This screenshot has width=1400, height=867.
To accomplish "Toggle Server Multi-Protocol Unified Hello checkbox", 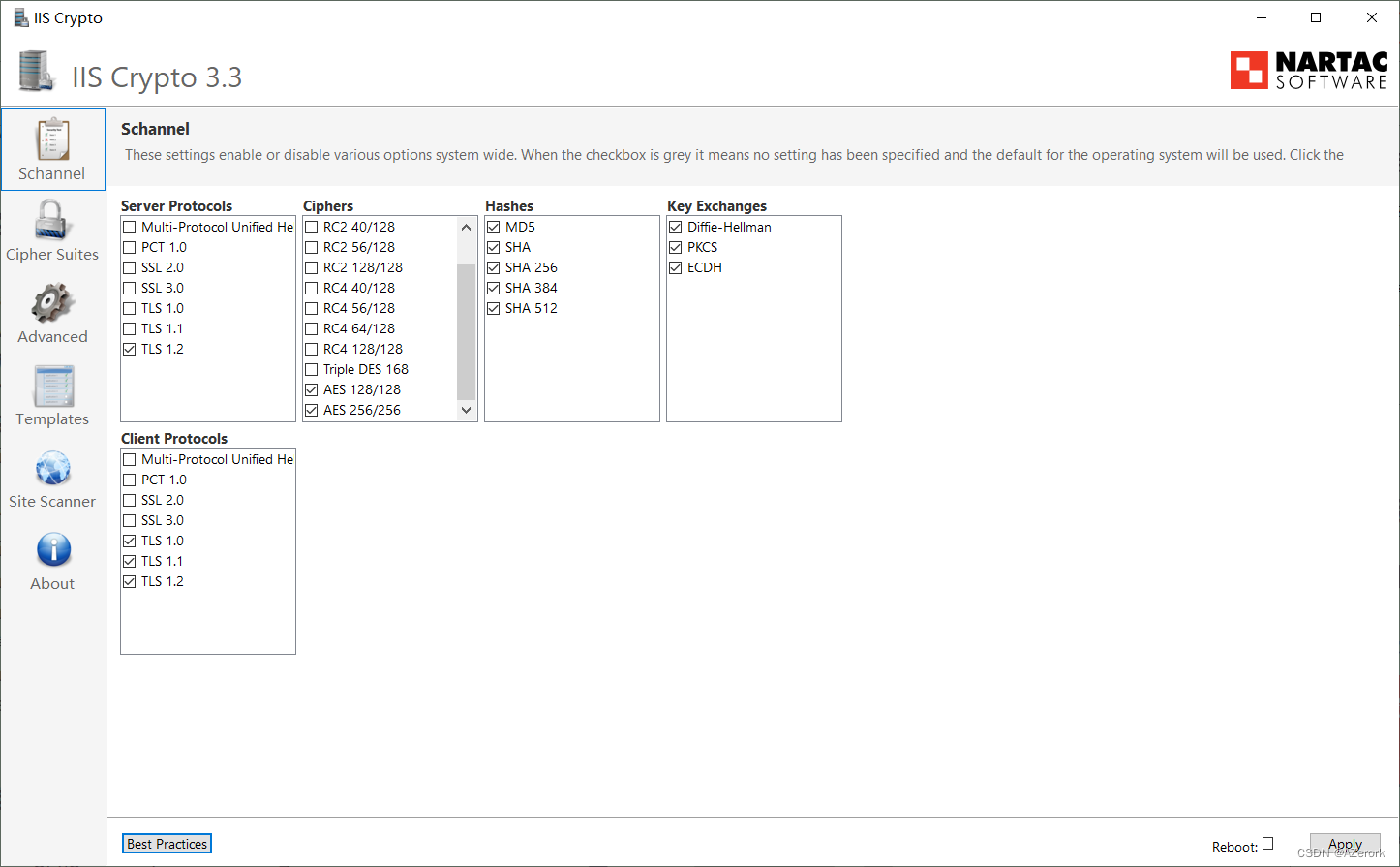I will pos(130,227).
